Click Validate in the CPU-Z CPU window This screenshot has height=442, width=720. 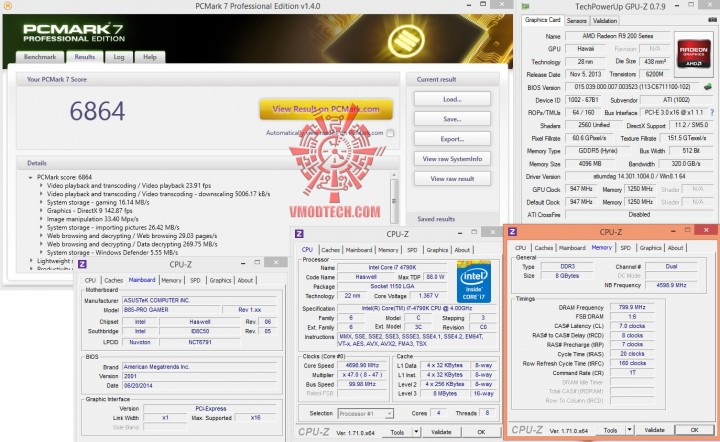coord(441,432)
